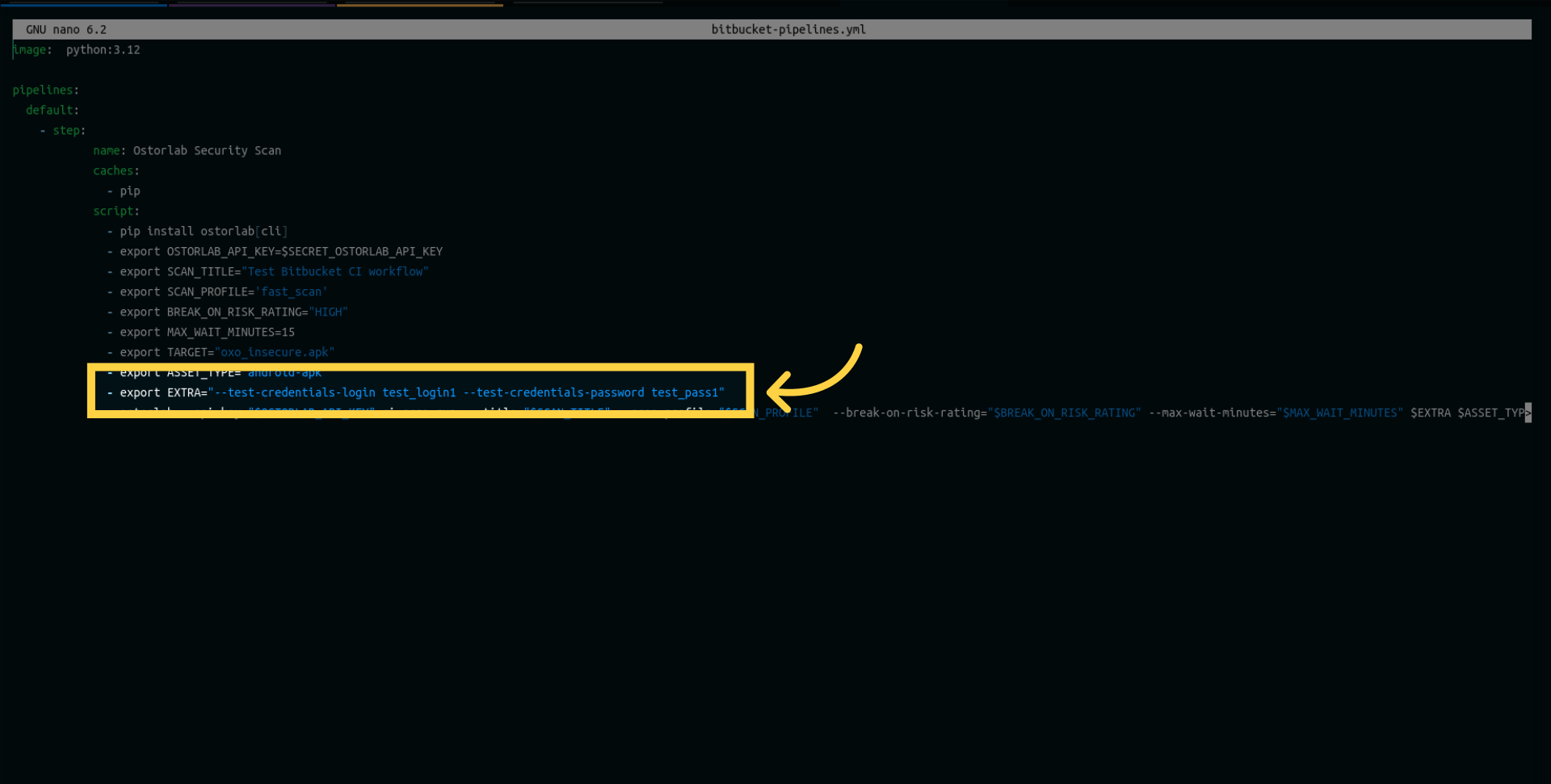Place cursor on the python:3.12 image value
Viewport: 1551px width, 784px height.
pyautogui.click(x=103, y=50)
